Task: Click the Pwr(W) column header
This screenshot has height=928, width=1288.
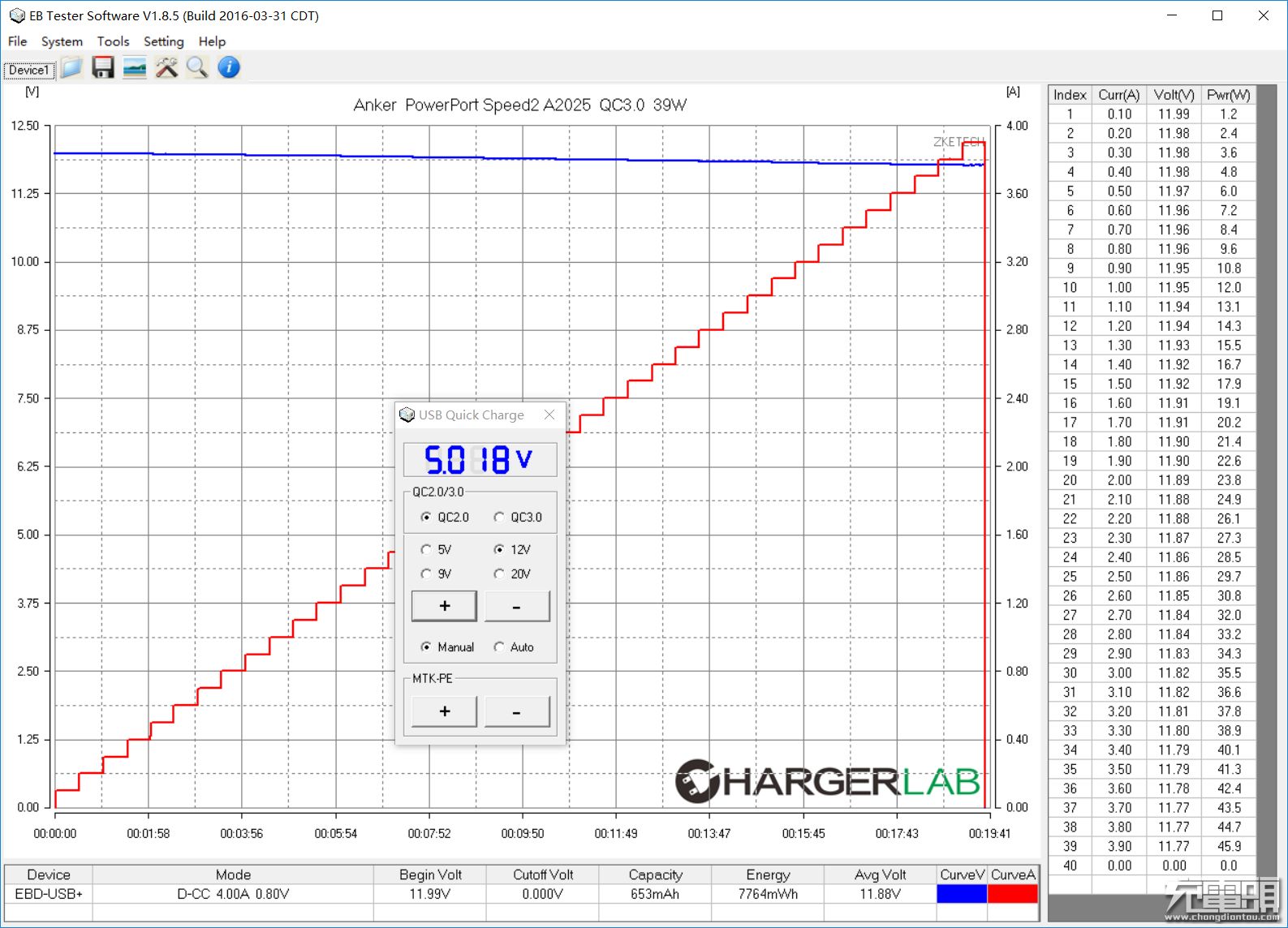Action: [1229, 95]
